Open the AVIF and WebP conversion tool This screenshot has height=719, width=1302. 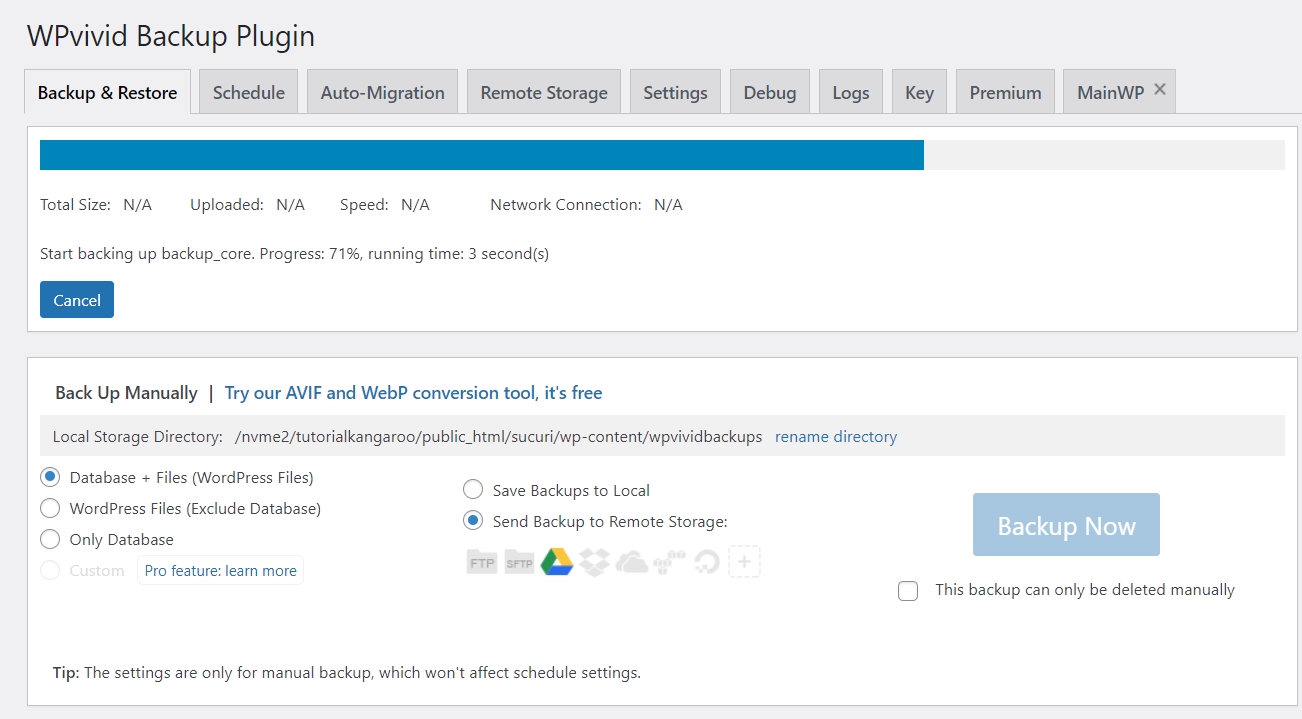tap(413, 392)
